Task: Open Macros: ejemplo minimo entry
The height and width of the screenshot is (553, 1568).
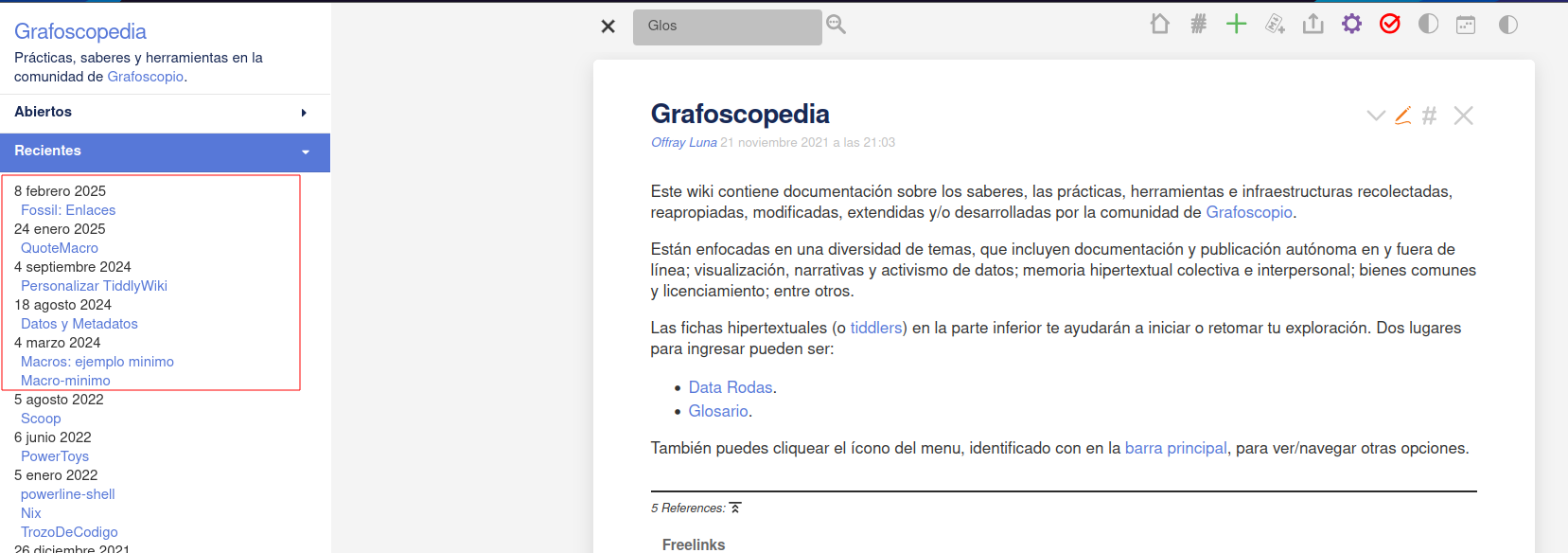Action: click(x=97, y=362)
